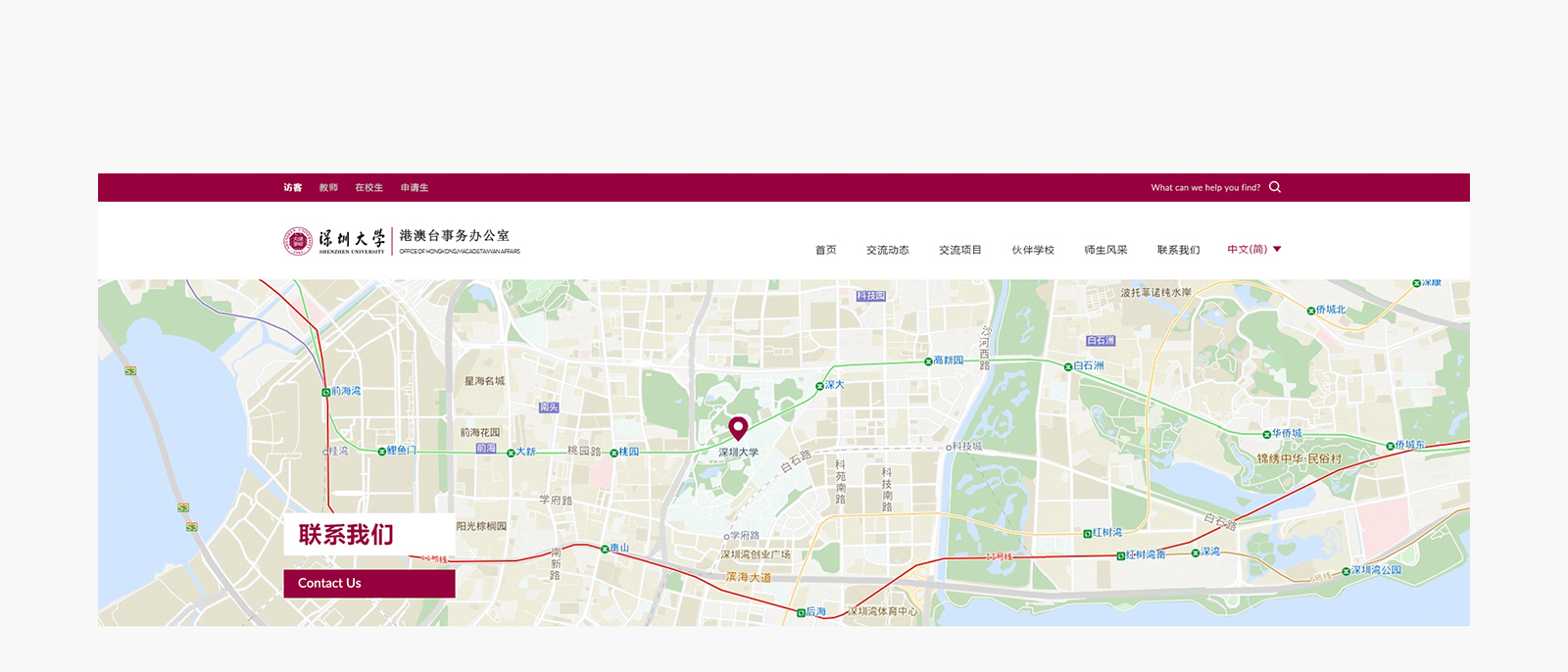Click the 前海花园 map label

(480, 432)
